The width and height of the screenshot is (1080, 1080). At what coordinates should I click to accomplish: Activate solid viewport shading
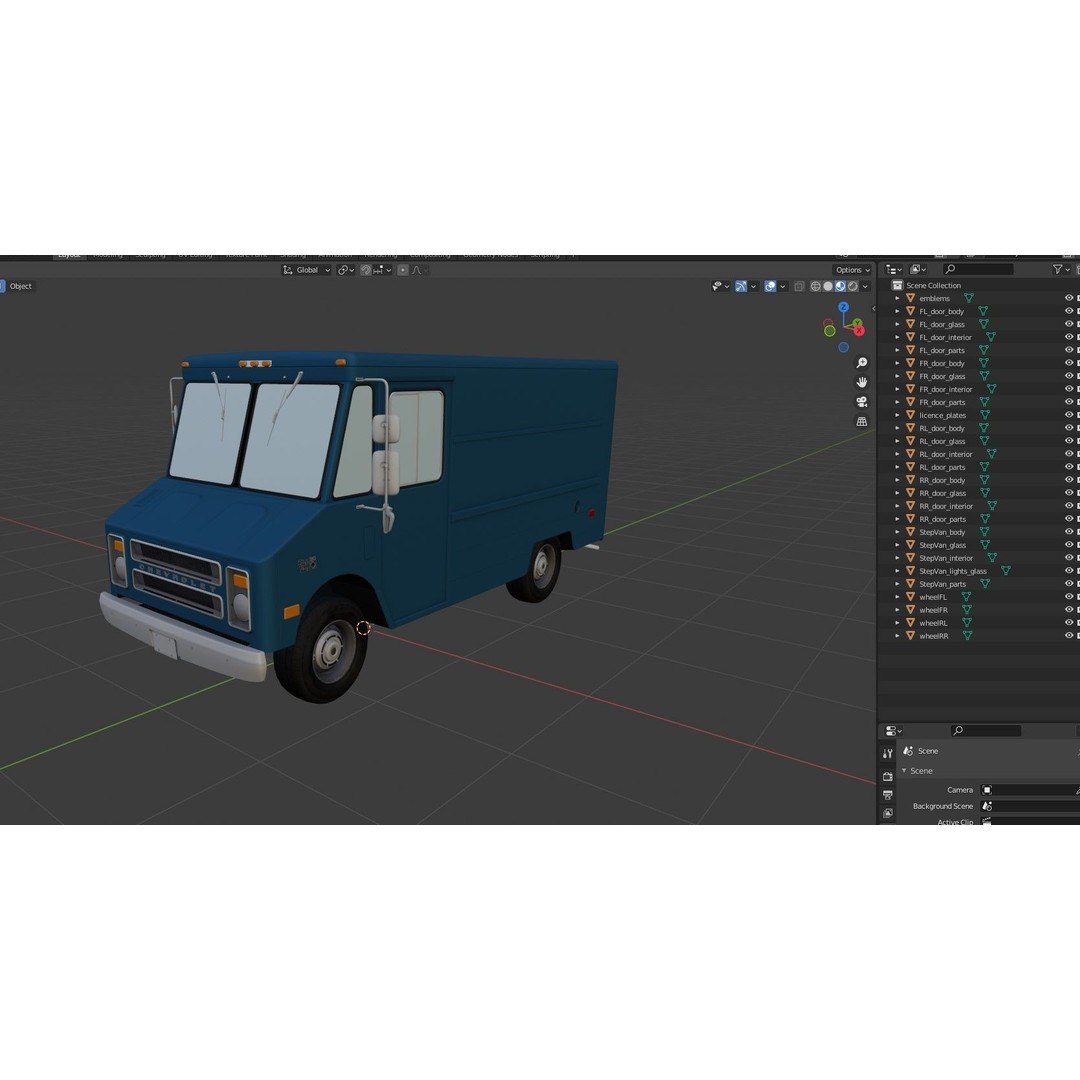[x=827, y=286]
